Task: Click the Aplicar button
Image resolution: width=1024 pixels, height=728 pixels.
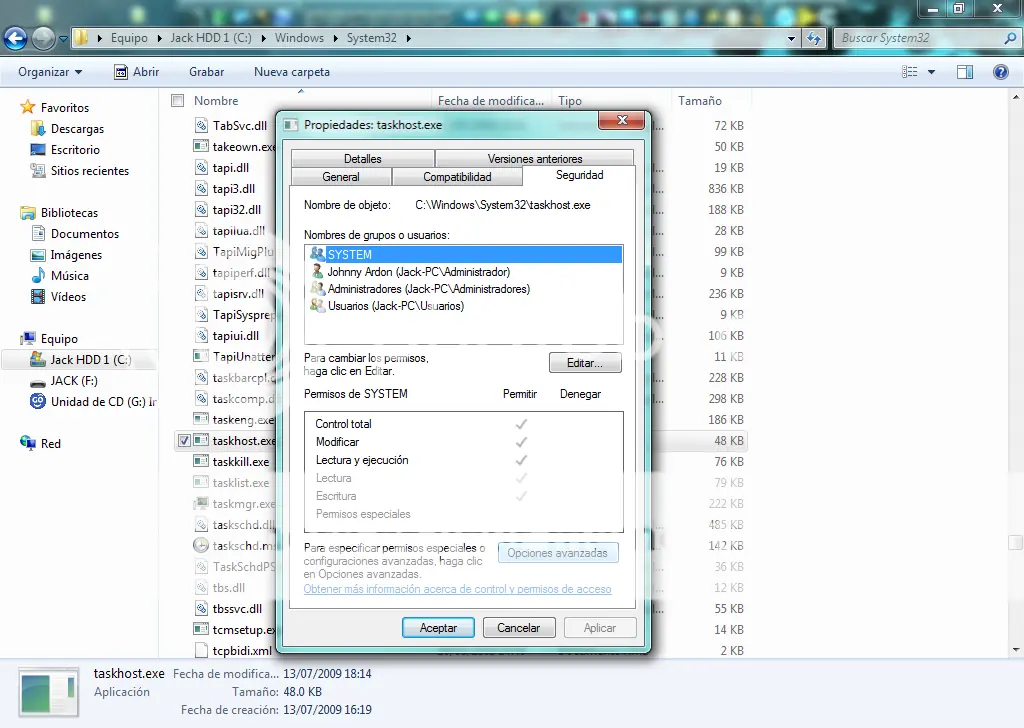Action: [x=600, y=628]
